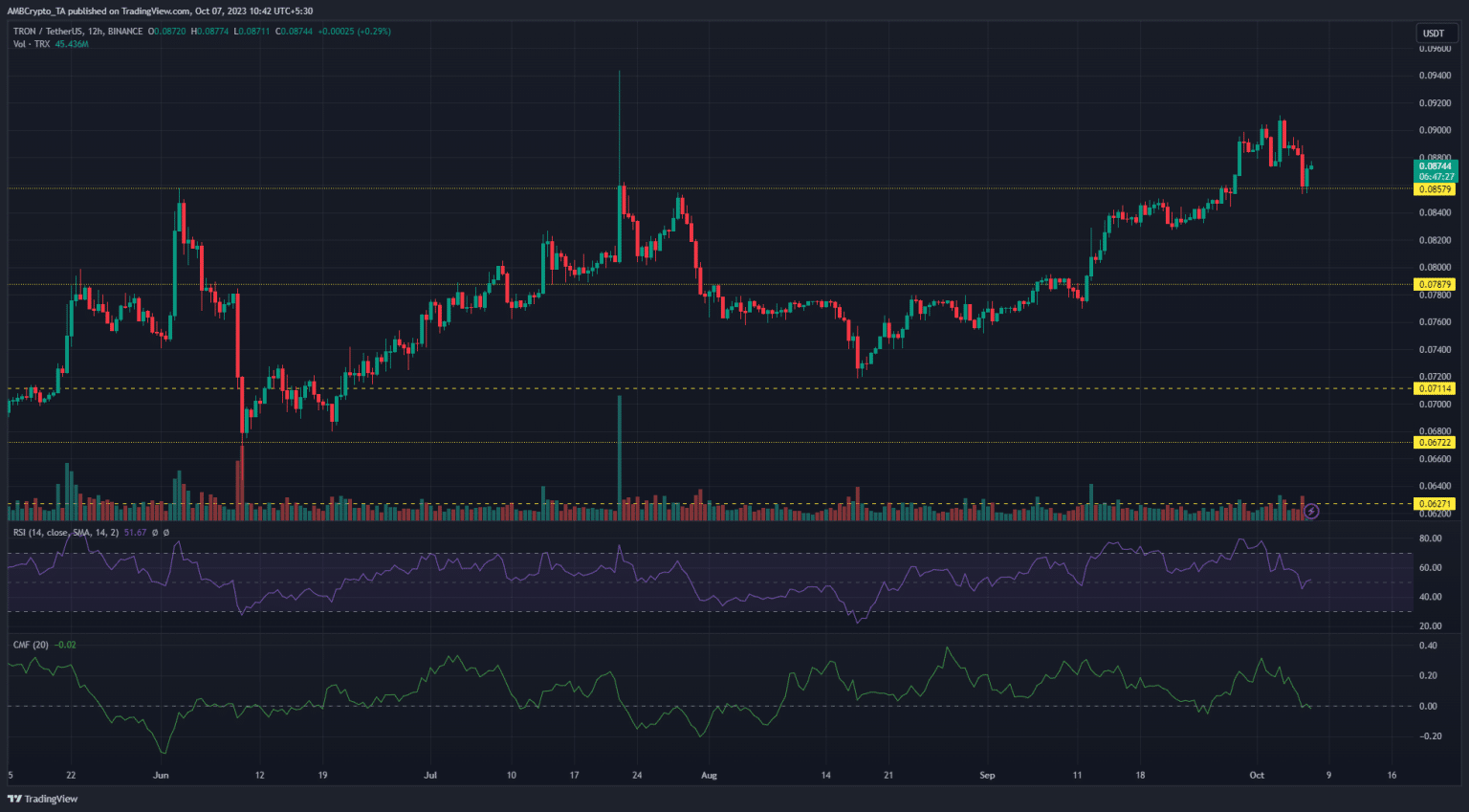The width and height of the screenshot is (1469, 812).
Task: Click the Jun label on time axis
Action: (x=161, y=776)
